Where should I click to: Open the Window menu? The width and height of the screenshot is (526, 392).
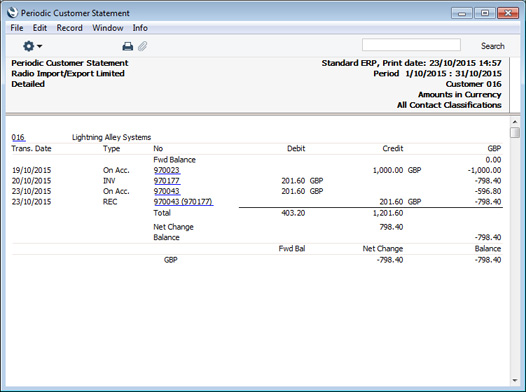(x=108, y=28)
